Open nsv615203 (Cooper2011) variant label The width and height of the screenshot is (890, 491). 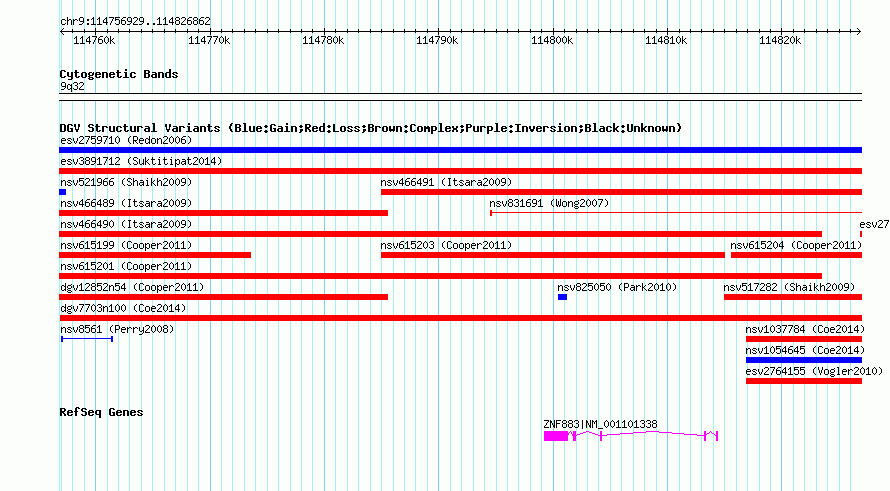446,245
